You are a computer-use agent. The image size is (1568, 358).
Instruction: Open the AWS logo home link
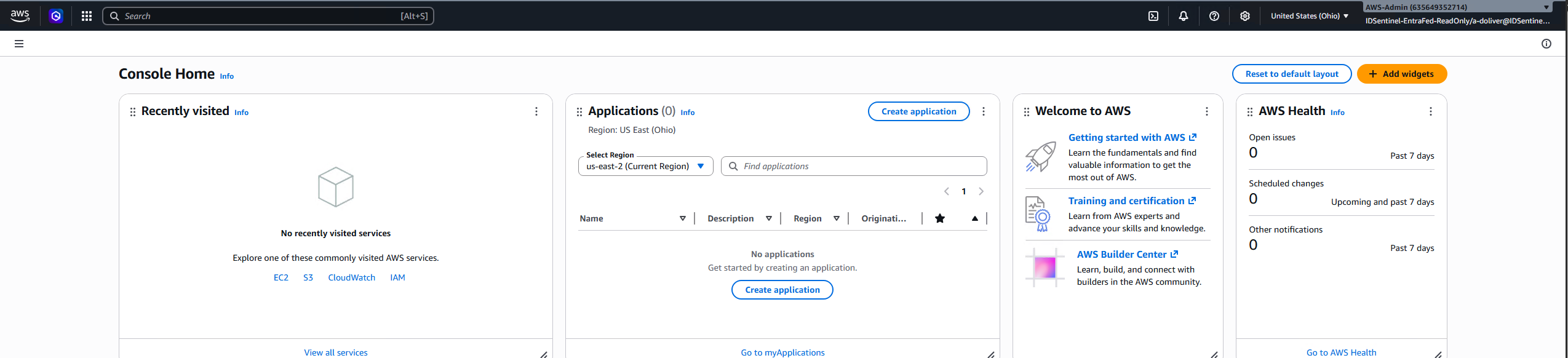point(20,16)
